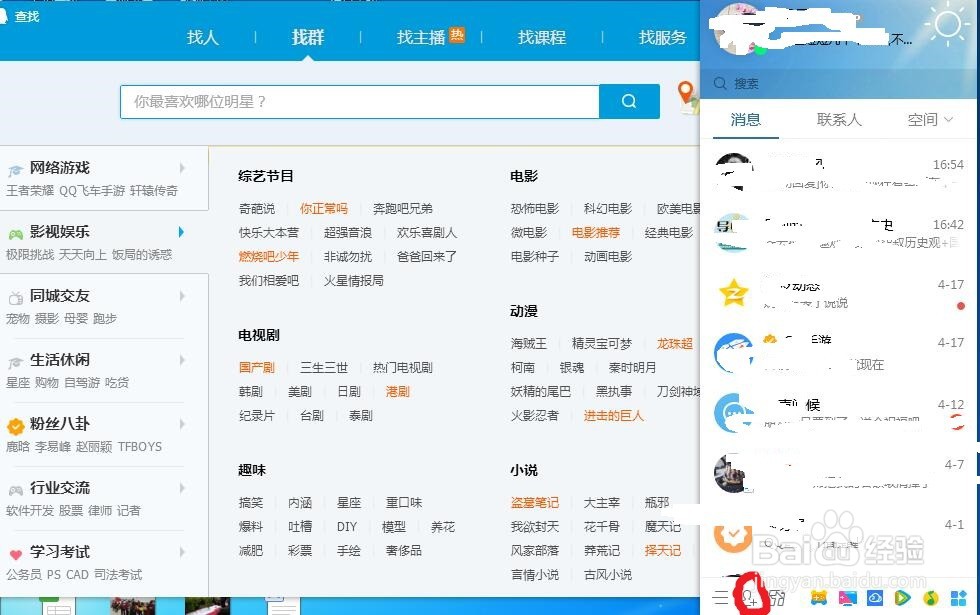Switch to the 找课程 tab
Viewport: 980px width, 615px height.
542,38
